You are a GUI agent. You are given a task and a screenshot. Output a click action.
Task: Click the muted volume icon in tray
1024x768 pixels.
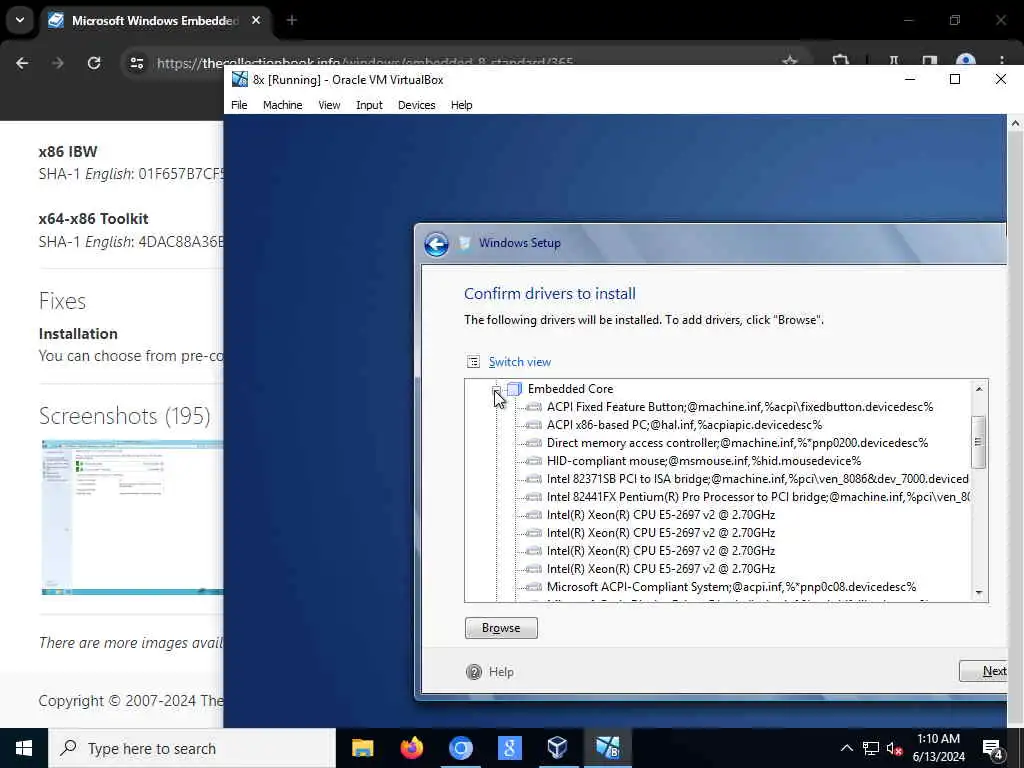click(894, 748)
